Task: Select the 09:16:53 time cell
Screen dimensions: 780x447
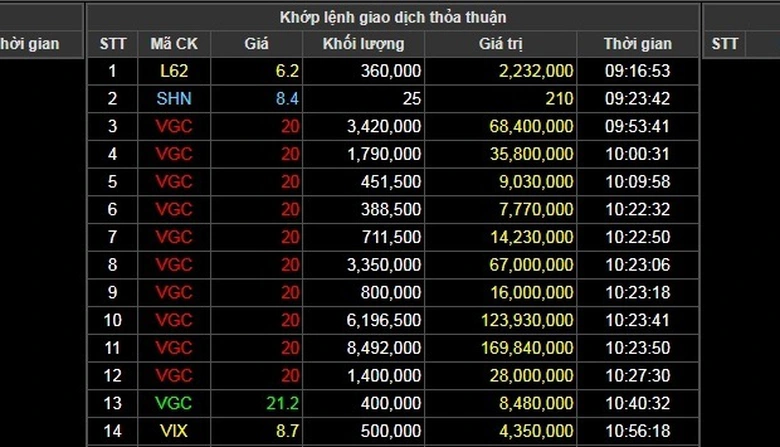Action: (637, 71)
